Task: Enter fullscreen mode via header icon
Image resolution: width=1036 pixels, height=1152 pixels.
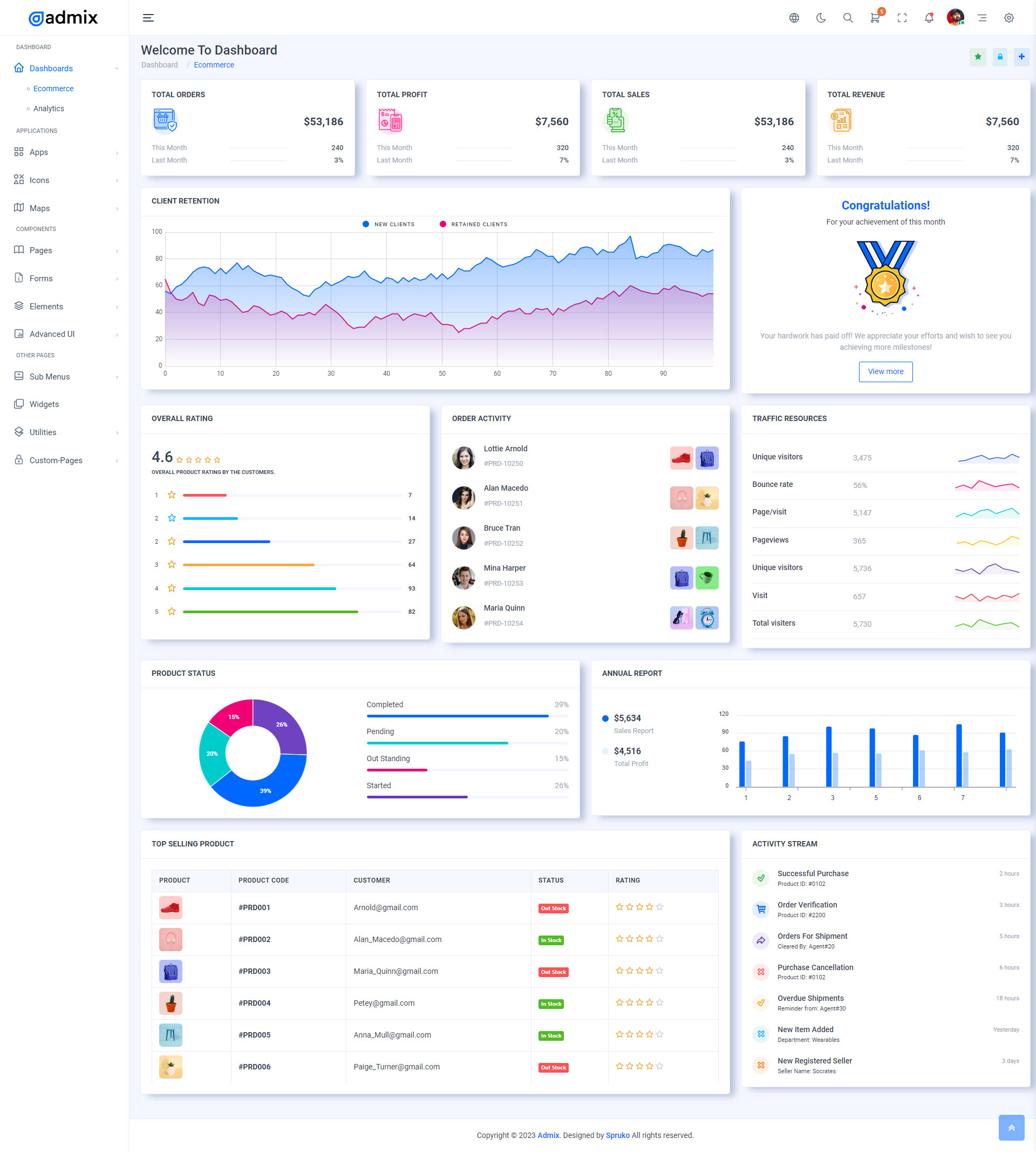Action: click(x=902, y=18)
